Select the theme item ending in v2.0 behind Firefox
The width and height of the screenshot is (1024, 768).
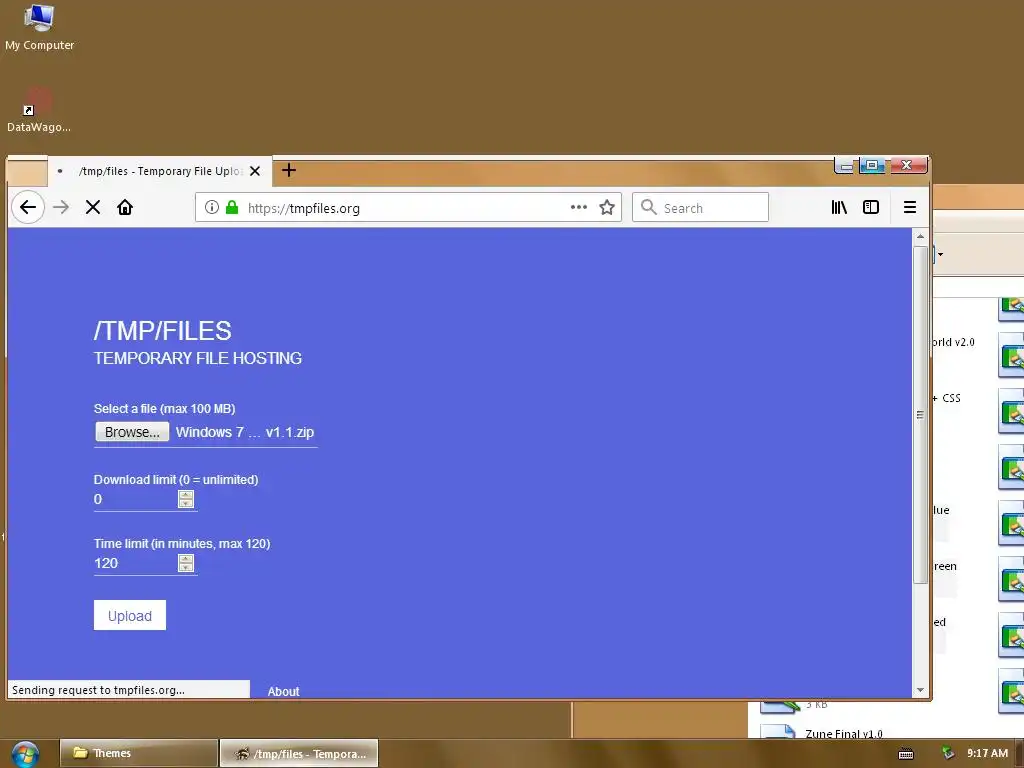click(x=953, y=342)
